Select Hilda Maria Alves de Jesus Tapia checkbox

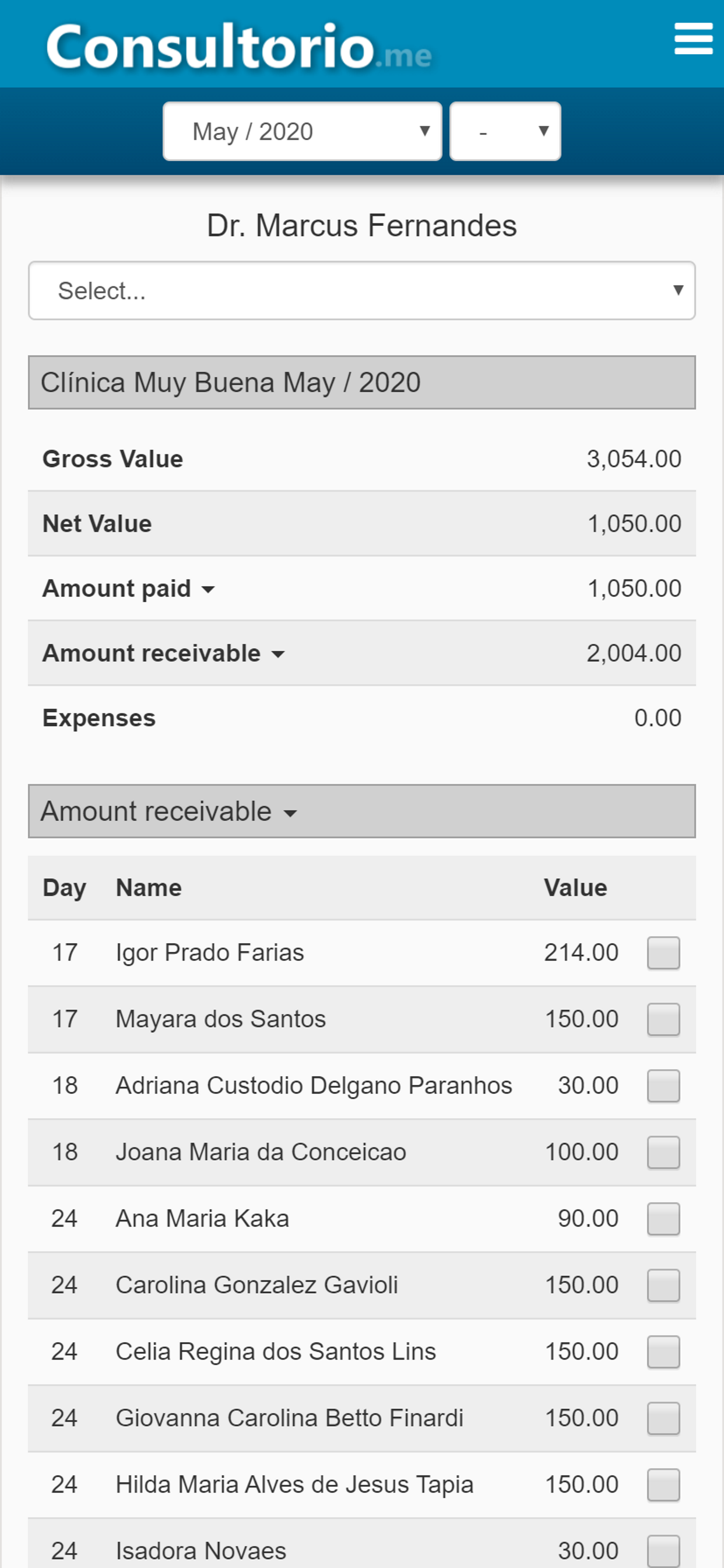663,1485
